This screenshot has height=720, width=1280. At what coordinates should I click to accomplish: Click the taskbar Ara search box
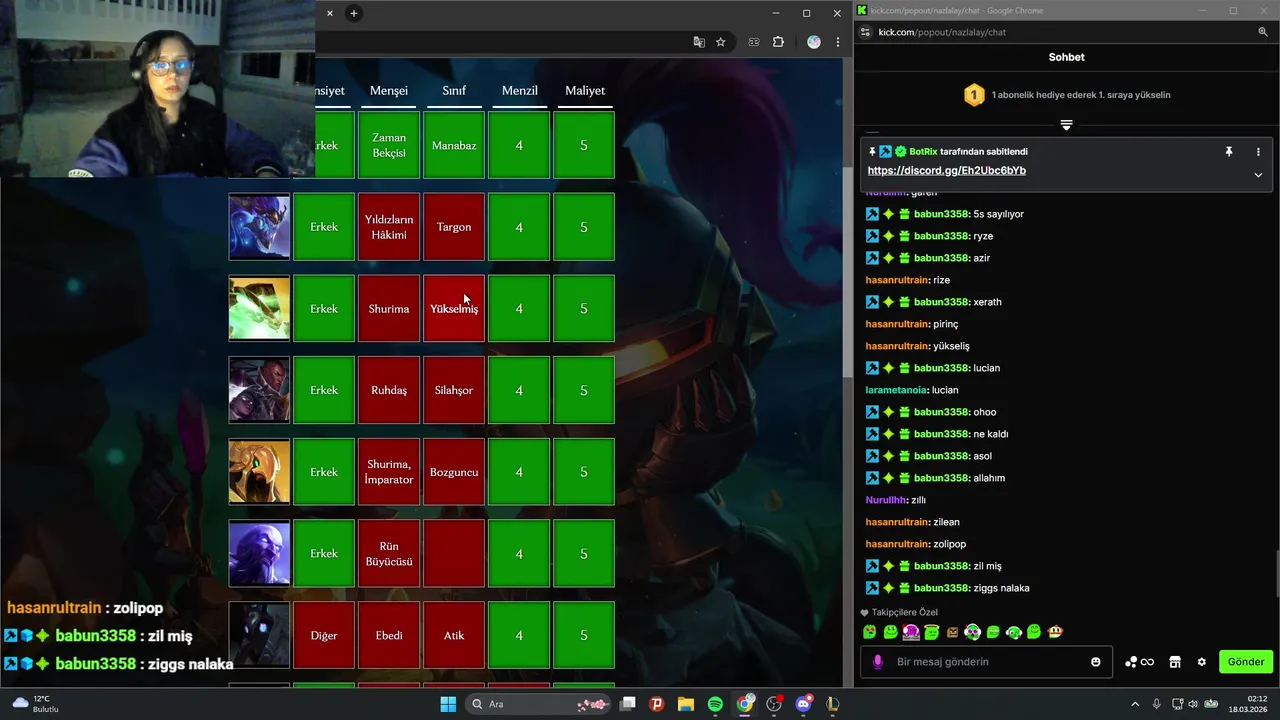click(x=538, y=704)
